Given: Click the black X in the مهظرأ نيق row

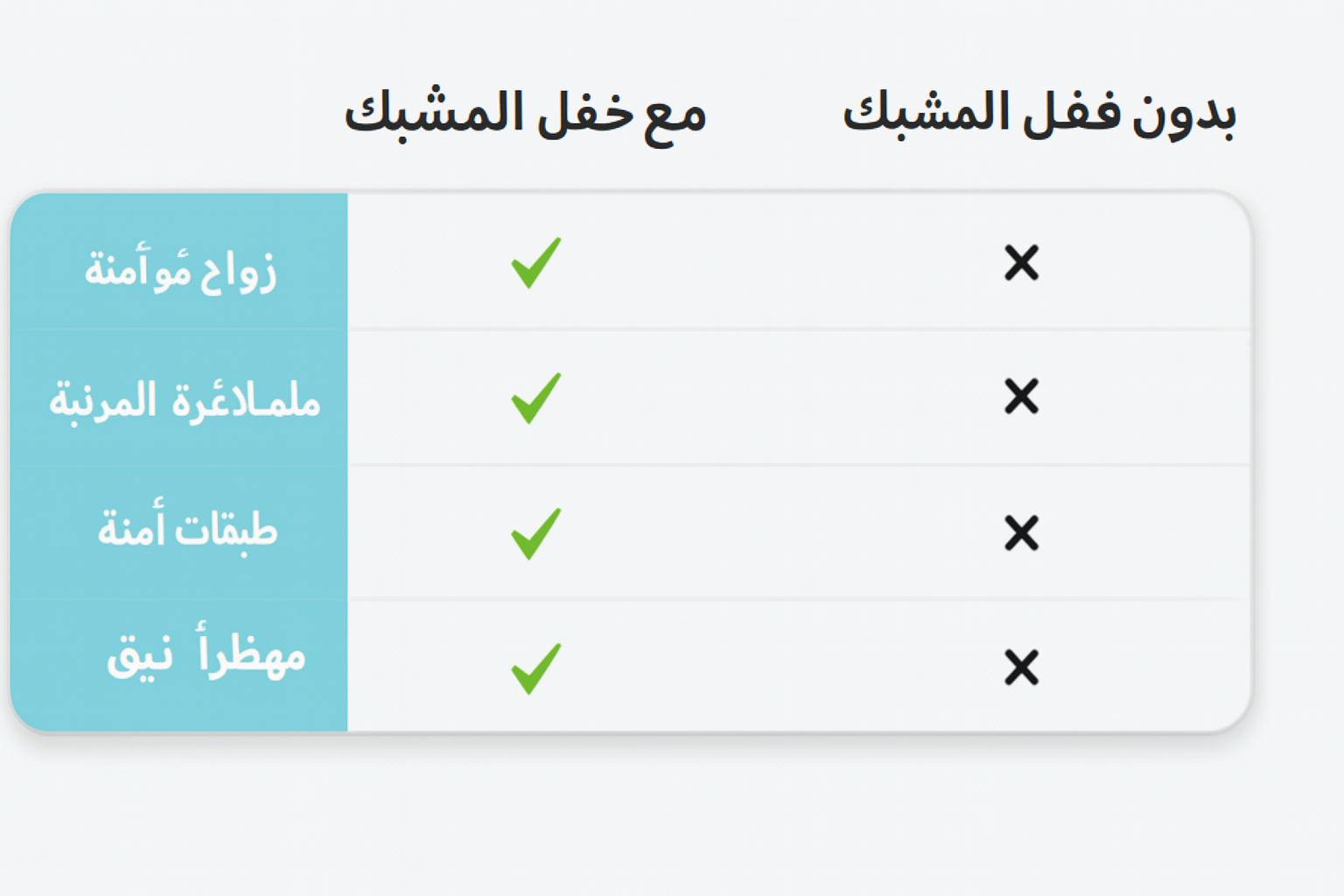Looking at the screenshot, I should pyautogui.click(x=1021, y=668).
